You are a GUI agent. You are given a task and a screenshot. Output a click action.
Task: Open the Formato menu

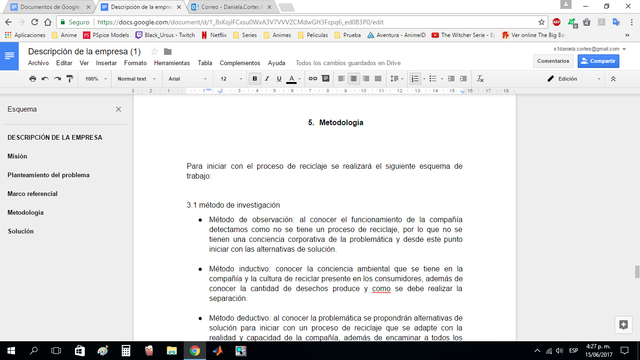point(135,63)
